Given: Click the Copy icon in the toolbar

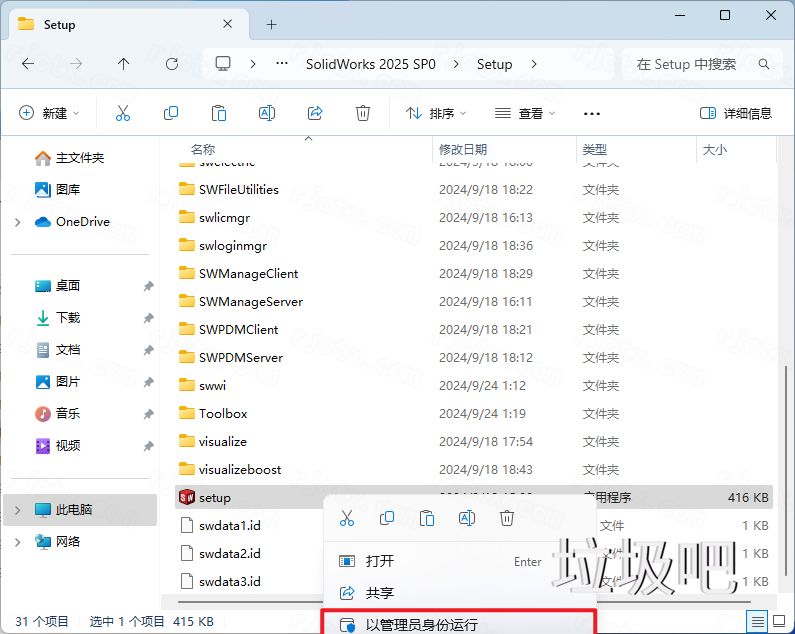Looking at the screenshot, I should pyautogui.click(x=171, y=113).
